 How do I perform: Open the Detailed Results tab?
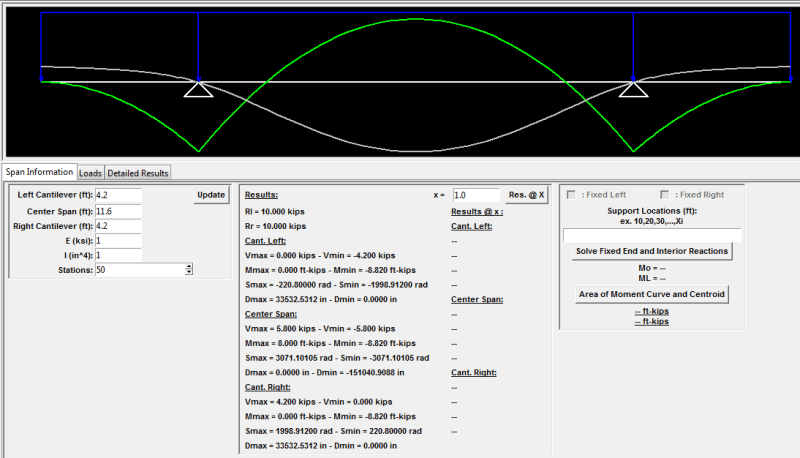(x=138, y=173)
